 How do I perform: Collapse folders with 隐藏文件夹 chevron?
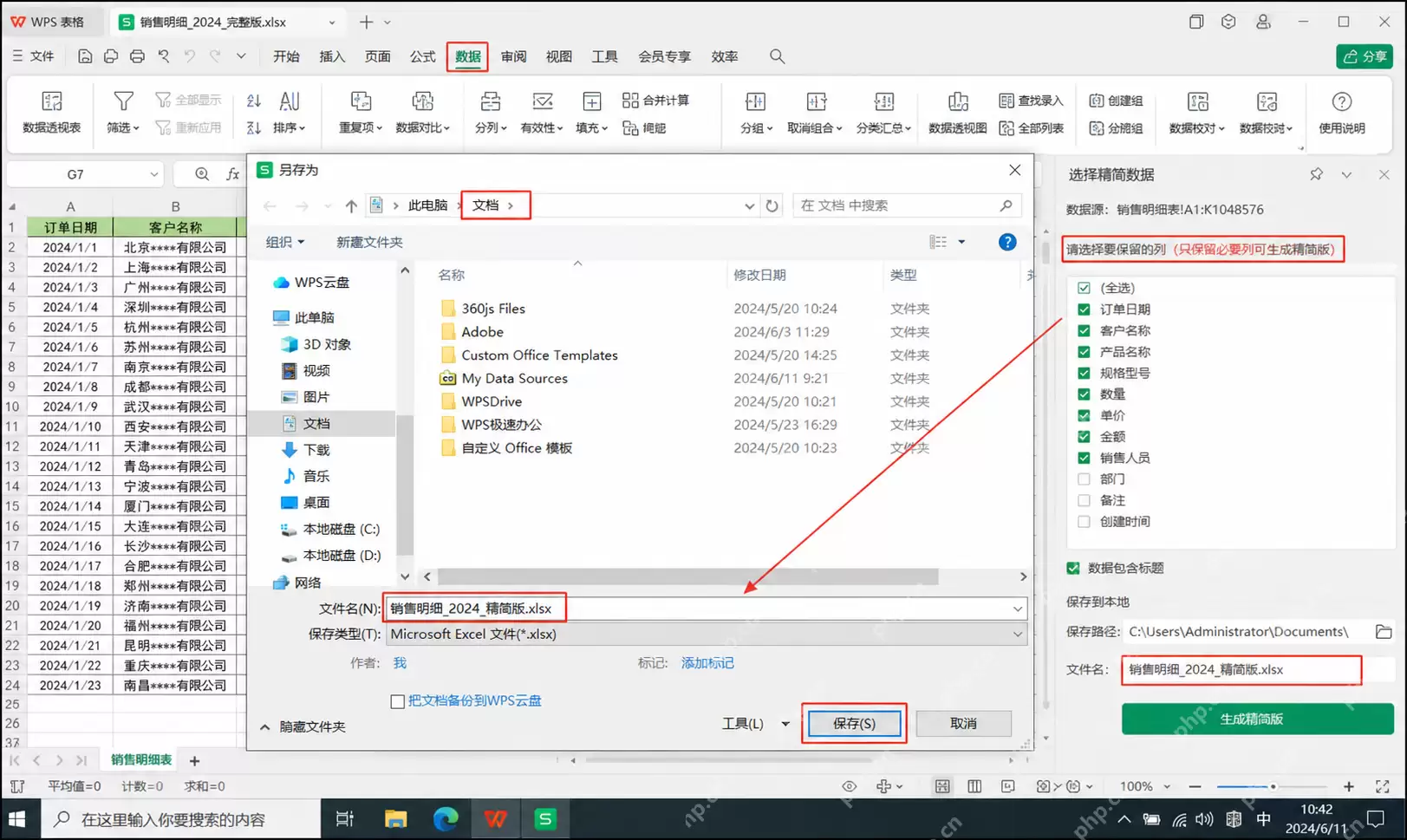(264, 726)
